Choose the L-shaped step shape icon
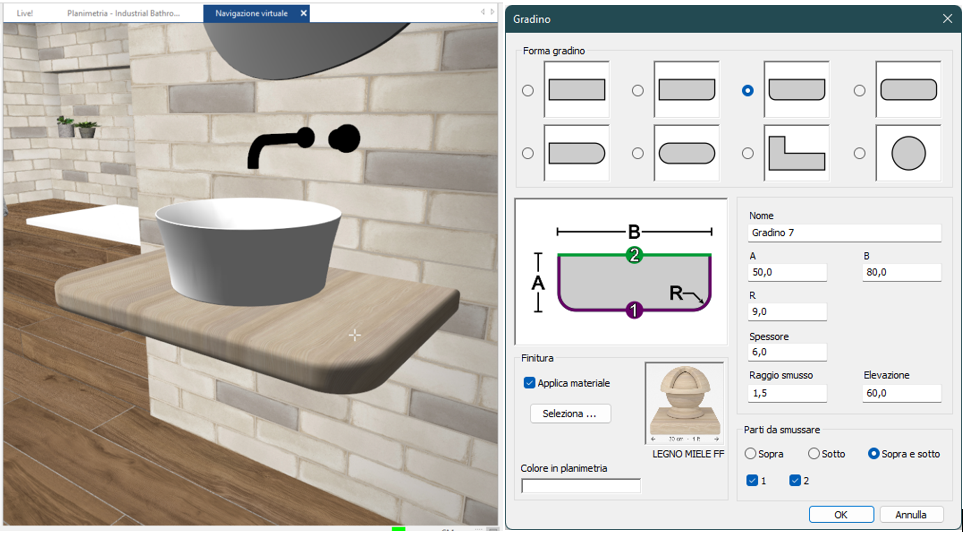The height and width of the screenshot is (536, 967). tap(796, 153)
